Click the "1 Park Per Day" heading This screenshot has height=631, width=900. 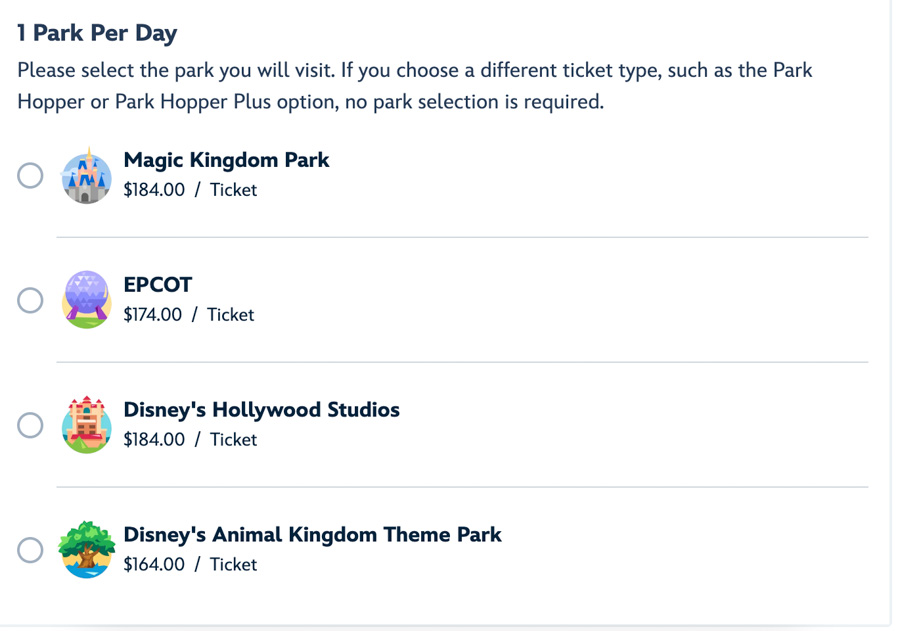(97, 33)
